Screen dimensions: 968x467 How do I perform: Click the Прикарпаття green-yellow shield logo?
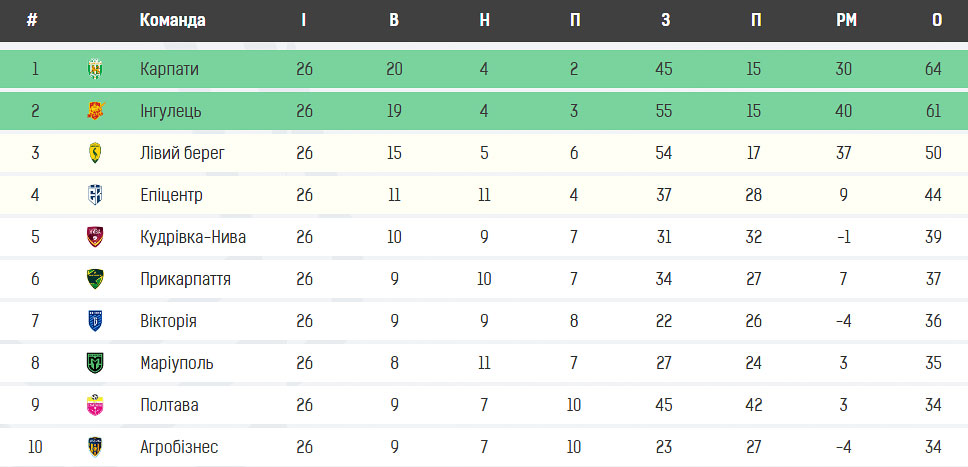point(95,279)
